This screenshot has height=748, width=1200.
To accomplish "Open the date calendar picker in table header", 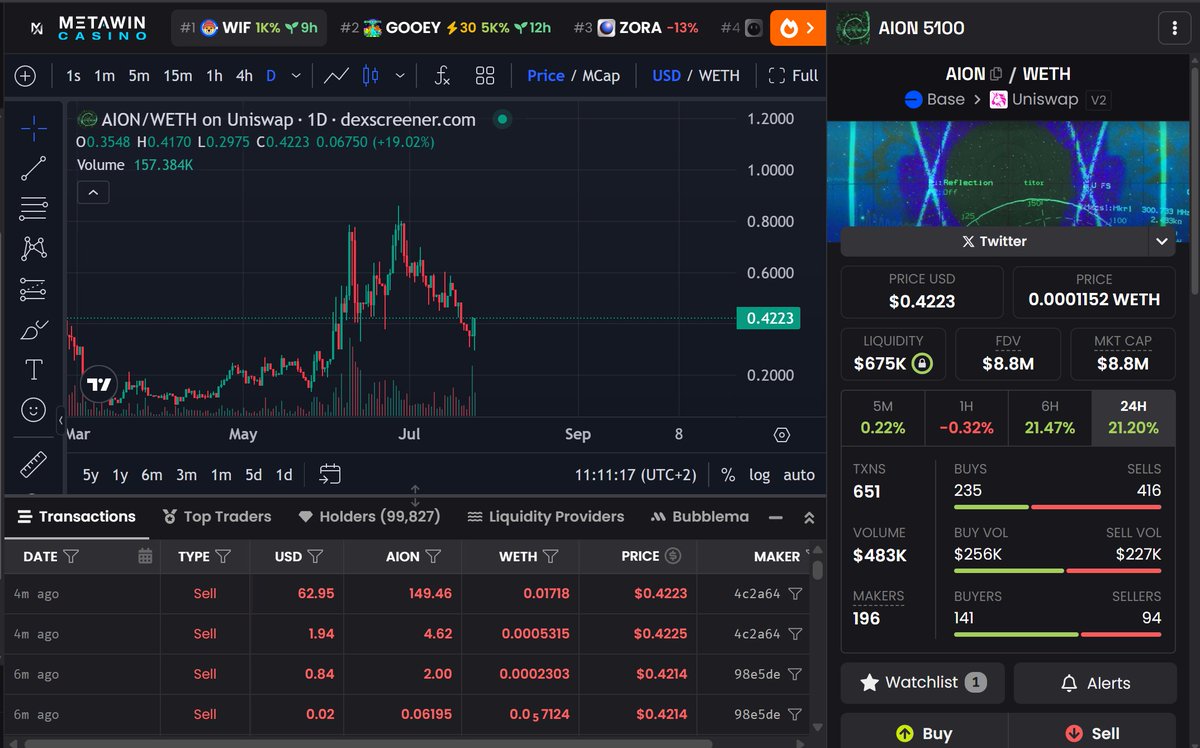I will click(x=145, y=556).
